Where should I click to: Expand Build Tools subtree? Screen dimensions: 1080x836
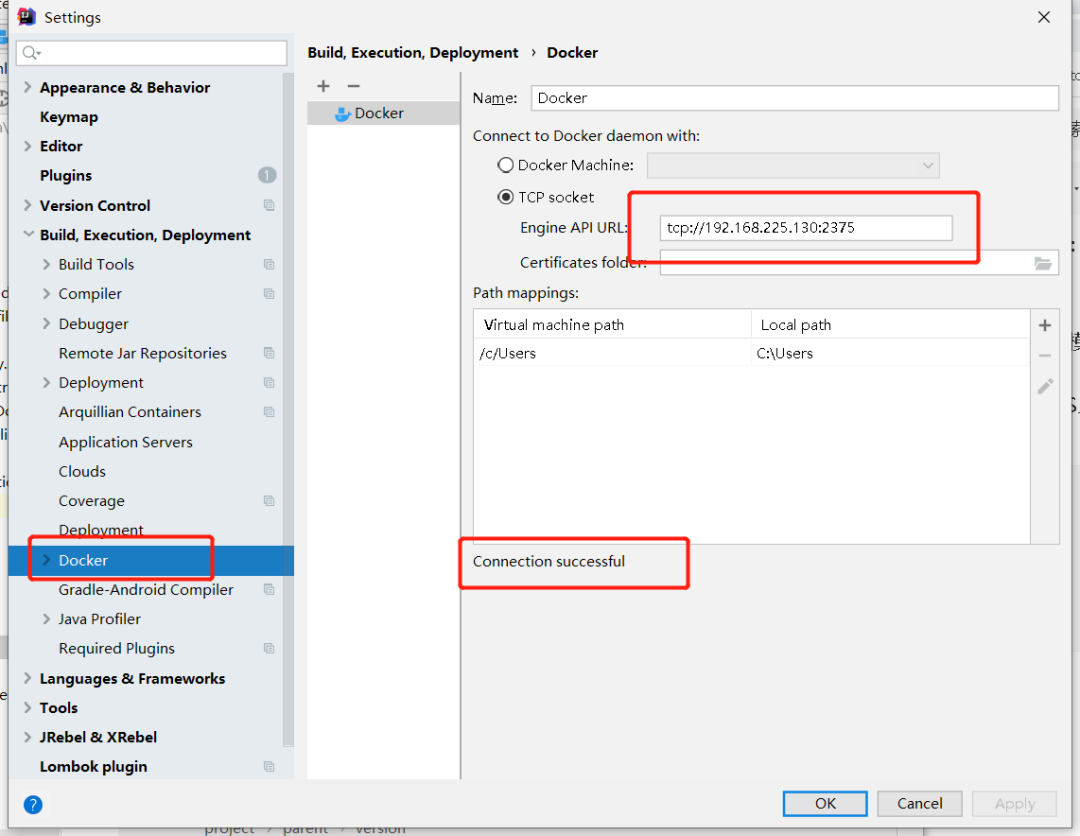(x=46, y=264)
